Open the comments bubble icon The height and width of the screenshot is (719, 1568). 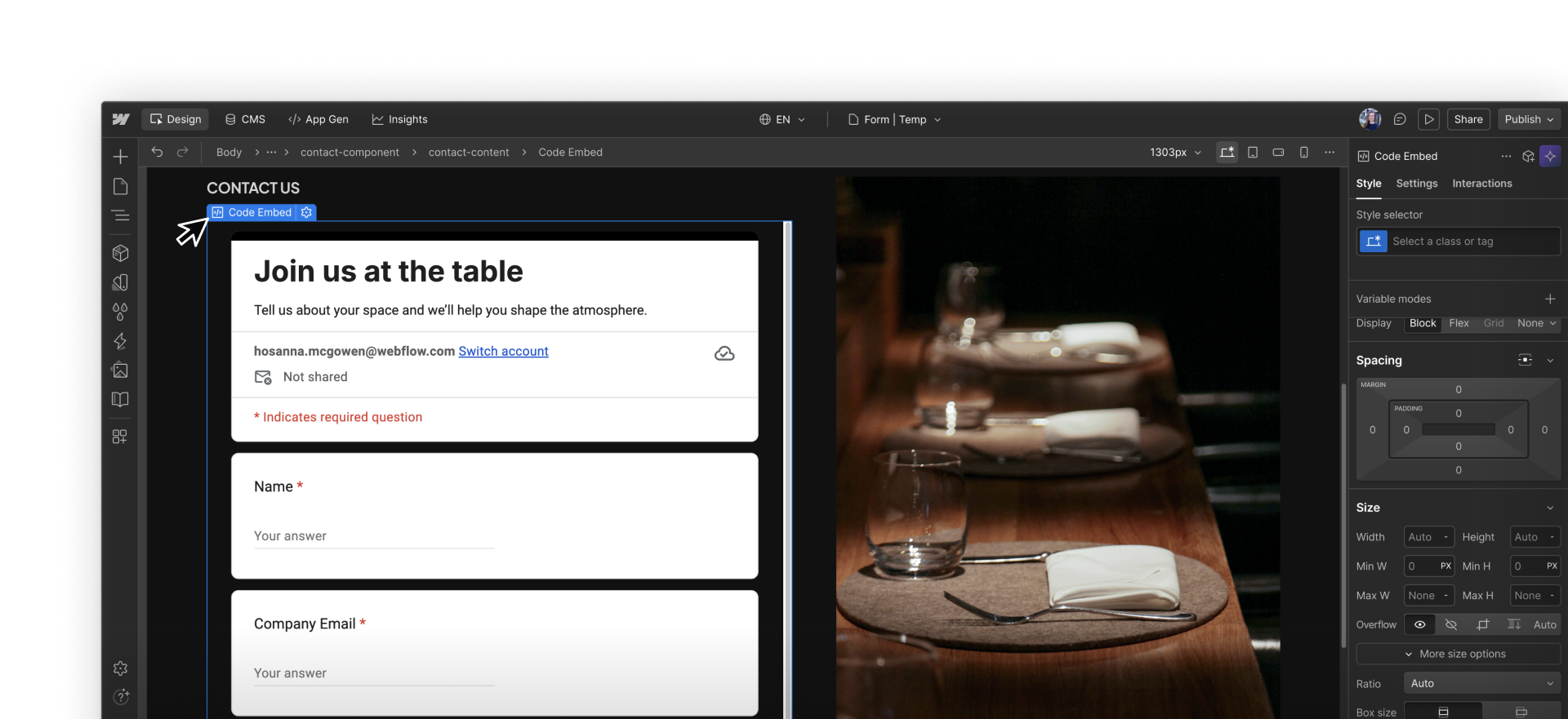1400,119
